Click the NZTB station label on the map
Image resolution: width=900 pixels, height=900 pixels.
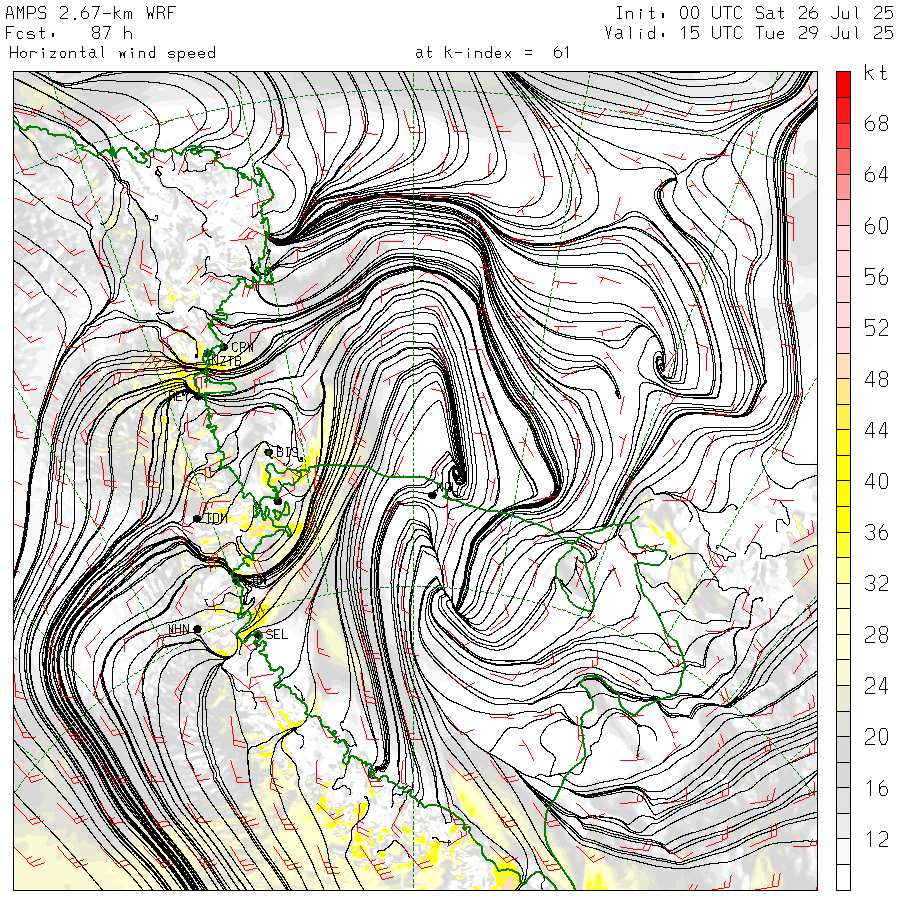[x=226, y=362]
